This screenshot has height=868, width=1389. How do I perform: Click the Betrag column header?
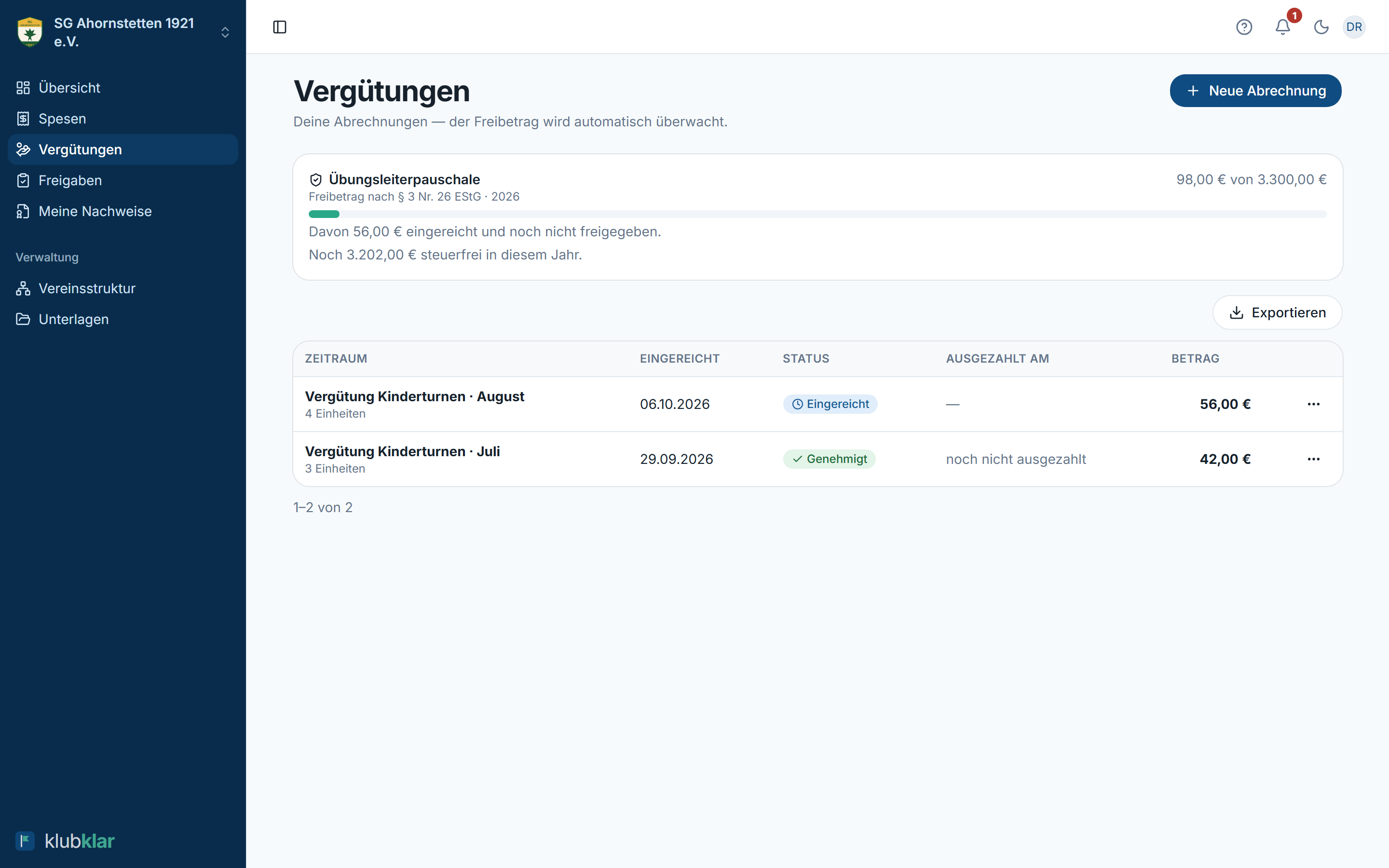[1195, 359]
